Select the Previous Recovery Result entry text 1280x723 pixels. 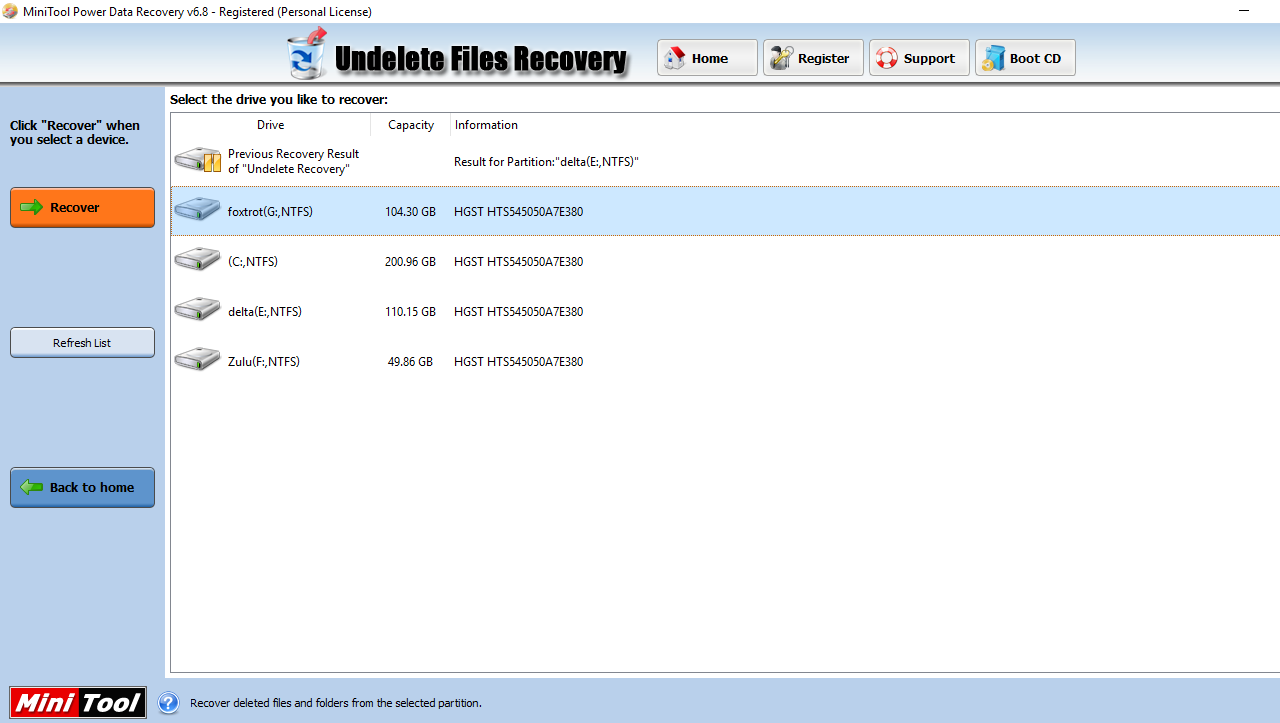(x=294, y=162)
